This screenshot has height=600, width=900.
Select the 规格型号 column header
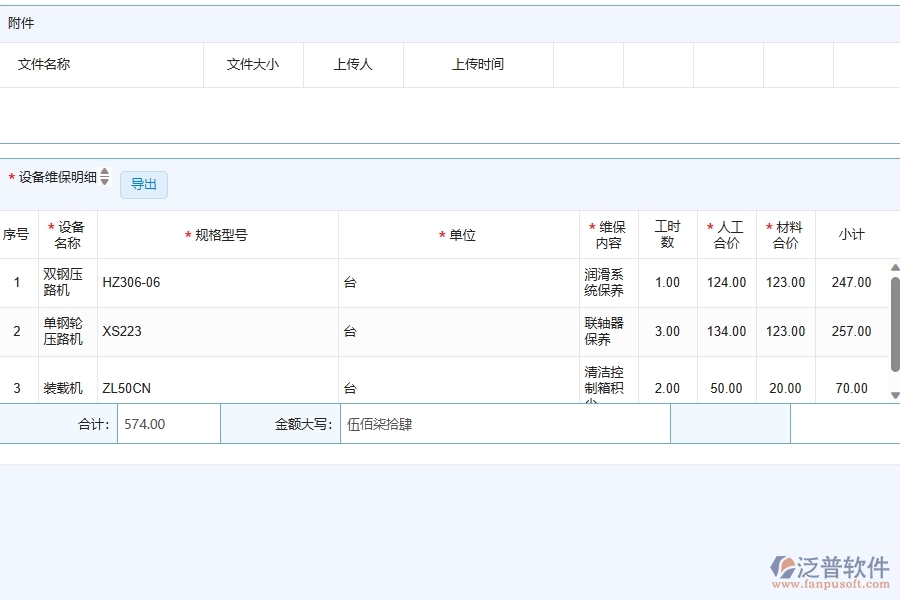218,234
